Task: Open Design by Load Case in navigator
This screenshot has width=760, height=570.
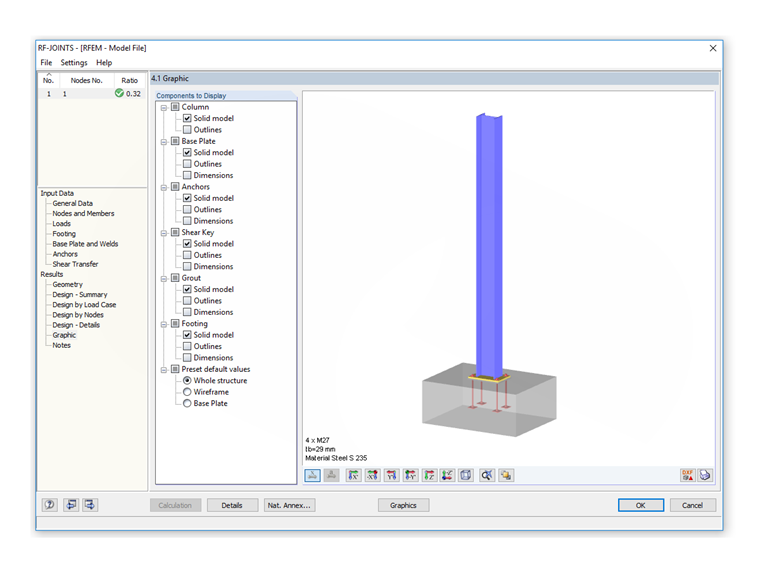Action: (x=84, y=305)
